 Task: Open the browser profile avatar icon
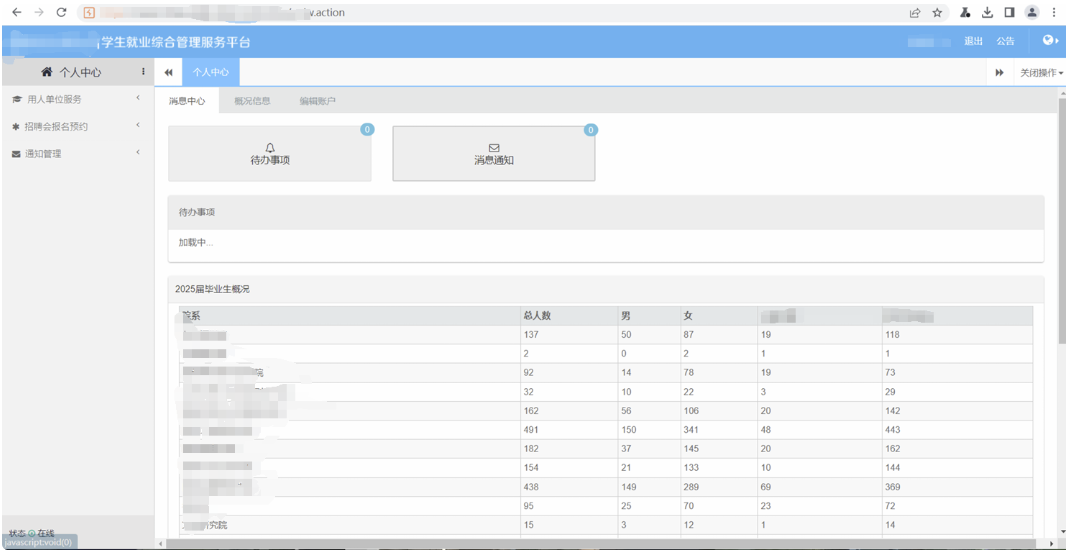tap(1032, 12)
